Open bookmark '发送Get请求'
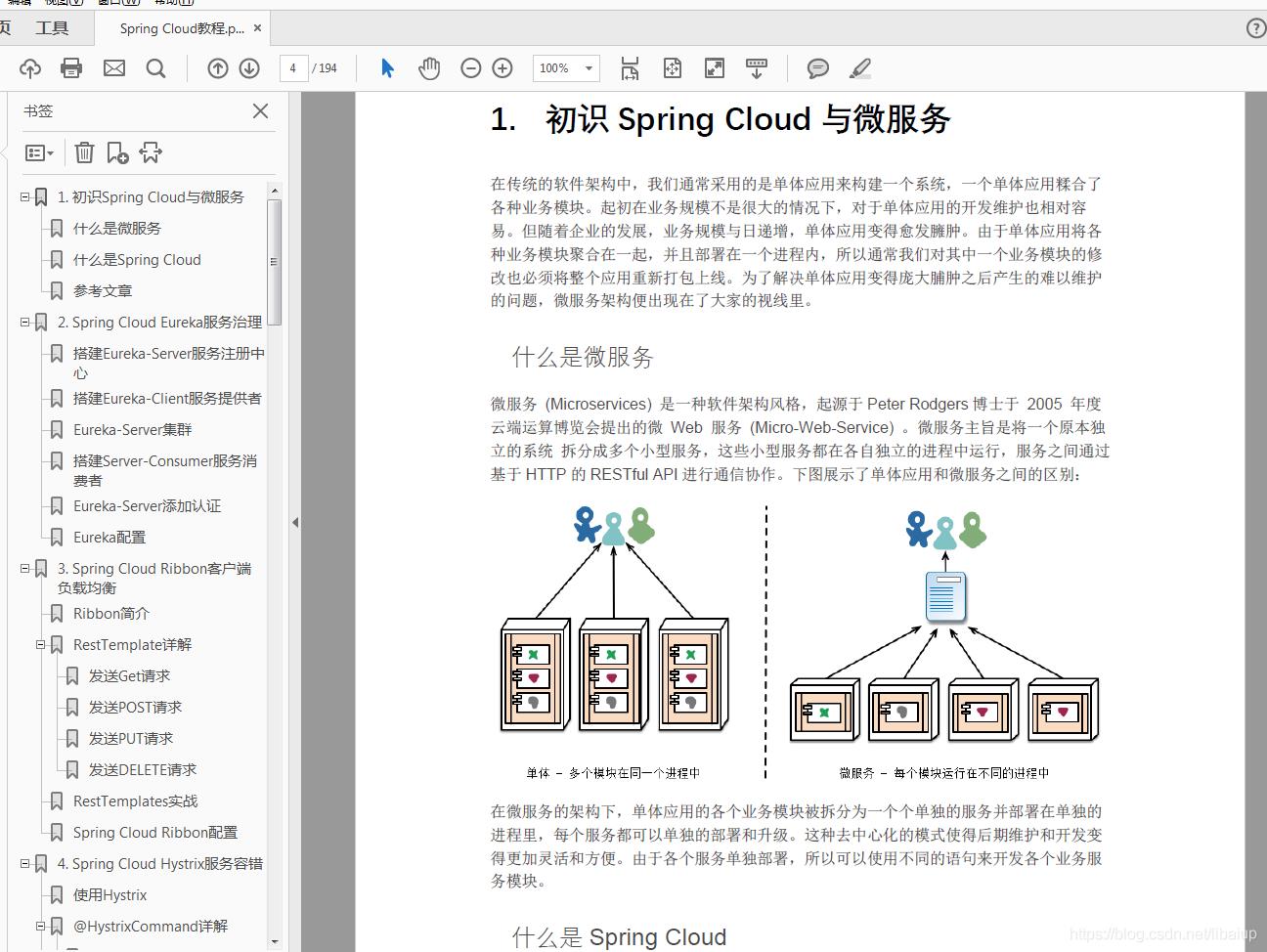This screenshot has height=952, width=1267. (x=129, y=675)
